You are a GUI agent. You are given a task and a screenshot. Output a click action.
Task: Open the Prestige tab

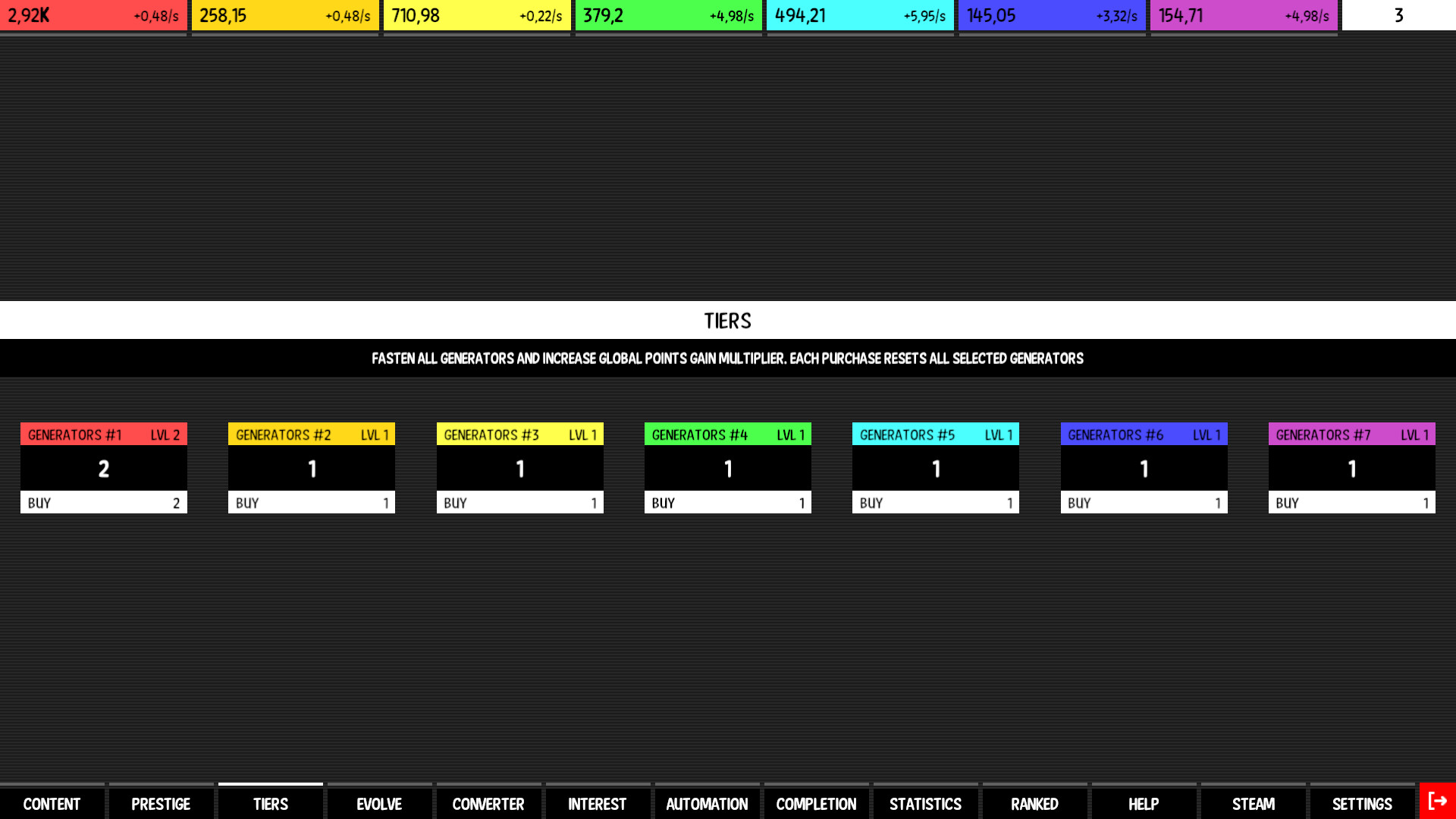coord(161,804)
